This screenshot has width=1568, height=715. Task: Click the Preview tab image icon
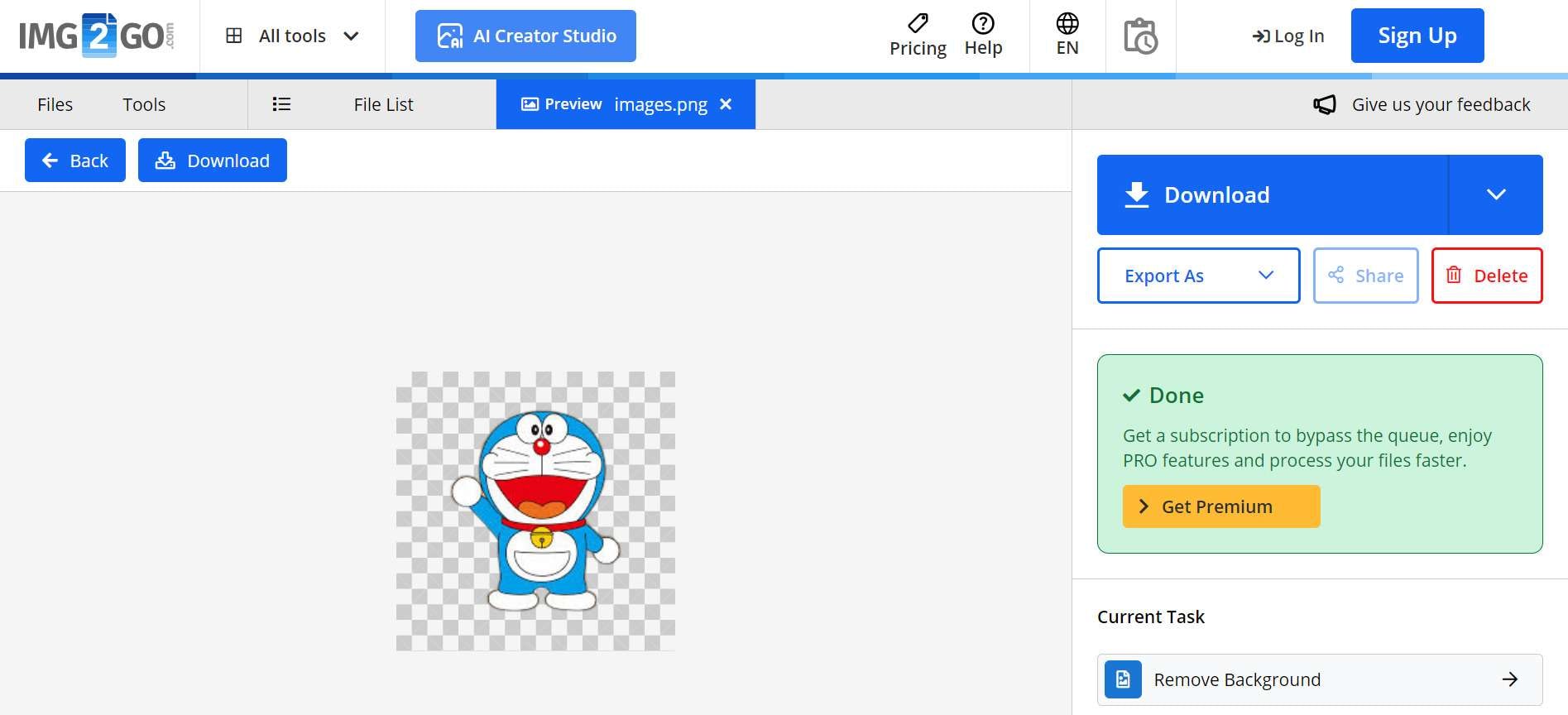[x=530, y=104]
